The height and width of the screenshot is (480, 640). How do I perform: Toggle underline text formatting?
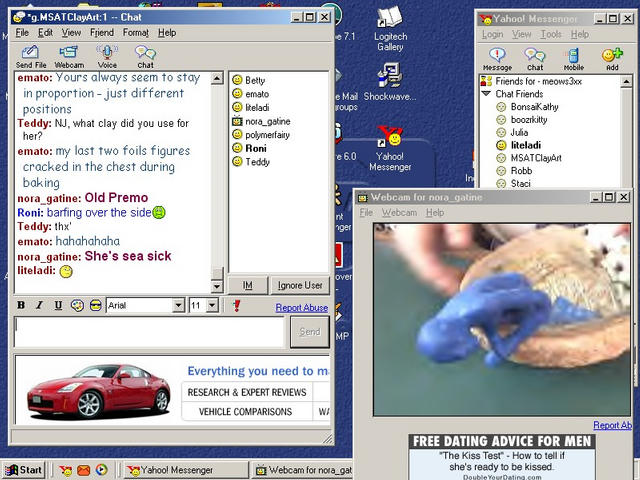pyautogui.click(x=58, y=305)
